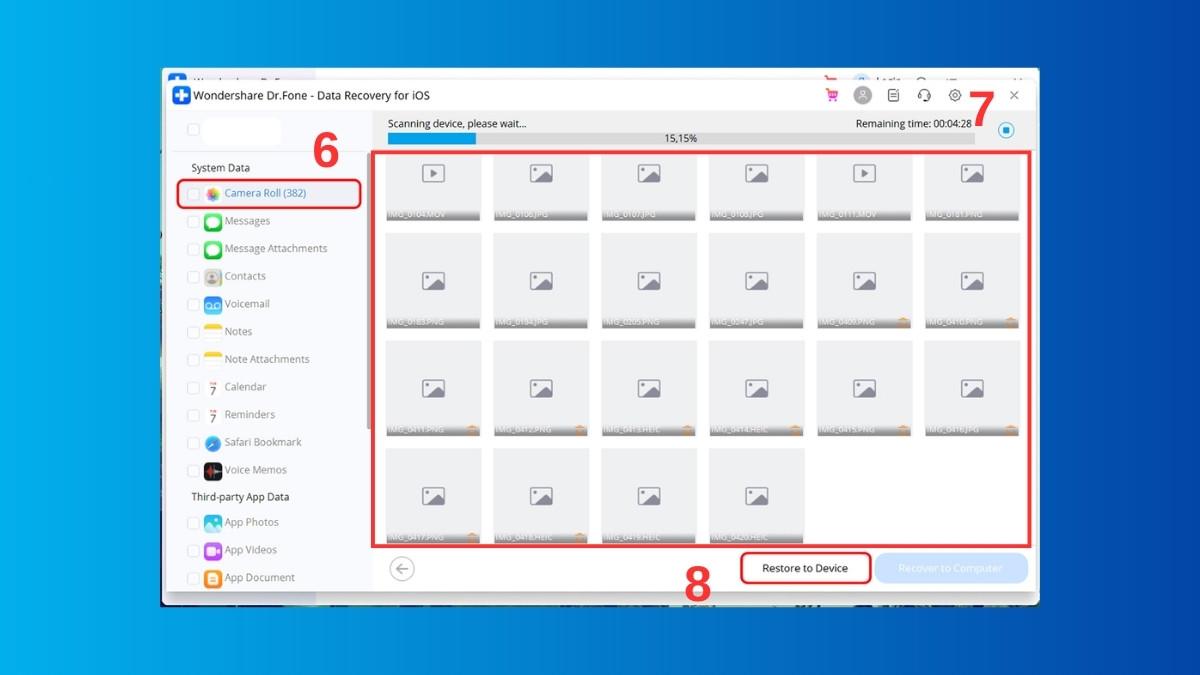This screenshot has height=675, width=1200.
Task: Click the App Photos icon
Action: pyautogui.click(x=213, y=523)
